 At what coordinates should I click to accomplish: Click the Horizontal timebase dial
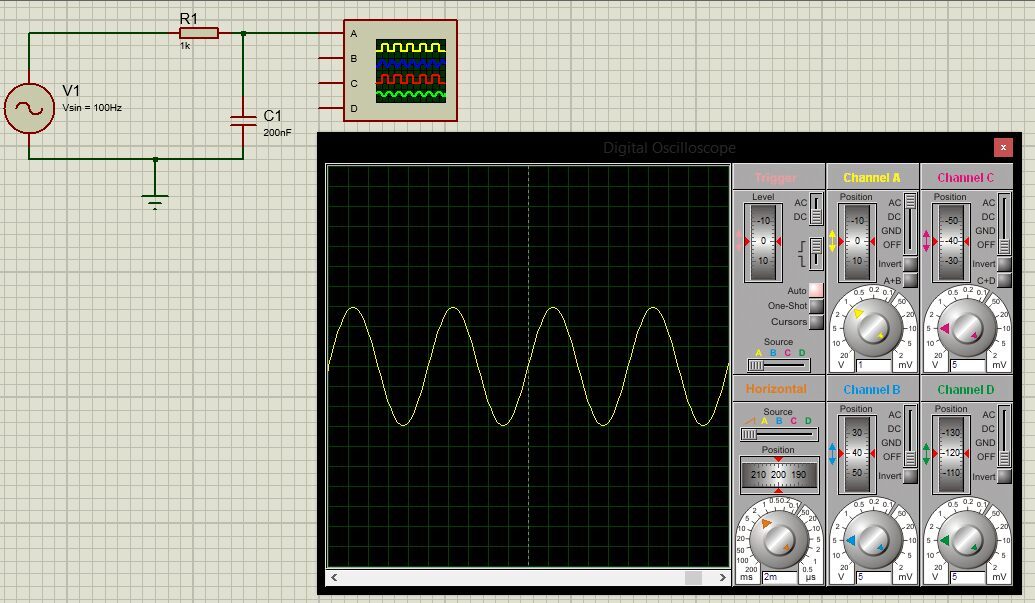click(778, 538)
